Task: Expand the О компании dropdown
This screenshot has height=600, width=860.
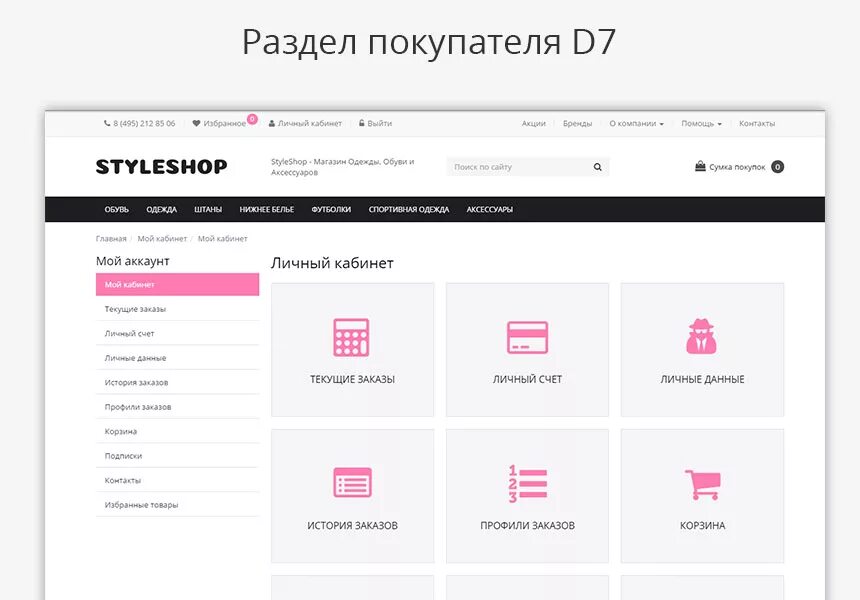Action: tap(636, 123)
